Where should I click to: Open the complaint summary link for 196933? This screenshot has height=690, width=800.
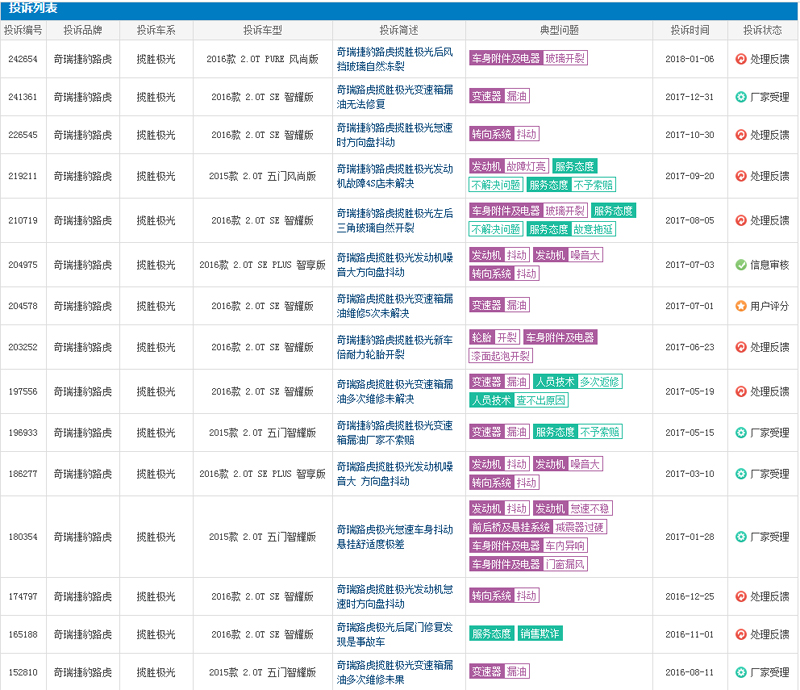pos(394,433)
